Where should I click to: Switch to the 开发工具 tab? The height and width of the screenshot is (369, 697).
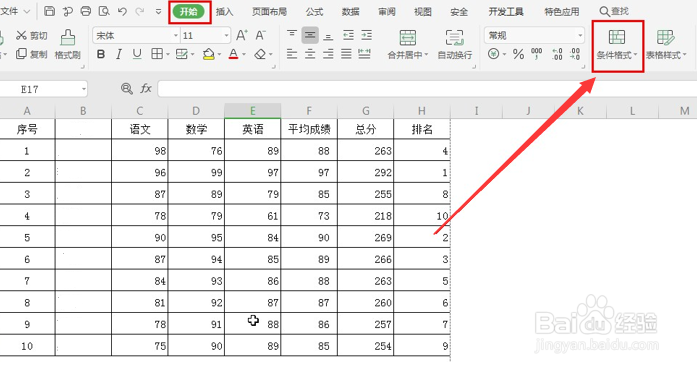point(506,12)
